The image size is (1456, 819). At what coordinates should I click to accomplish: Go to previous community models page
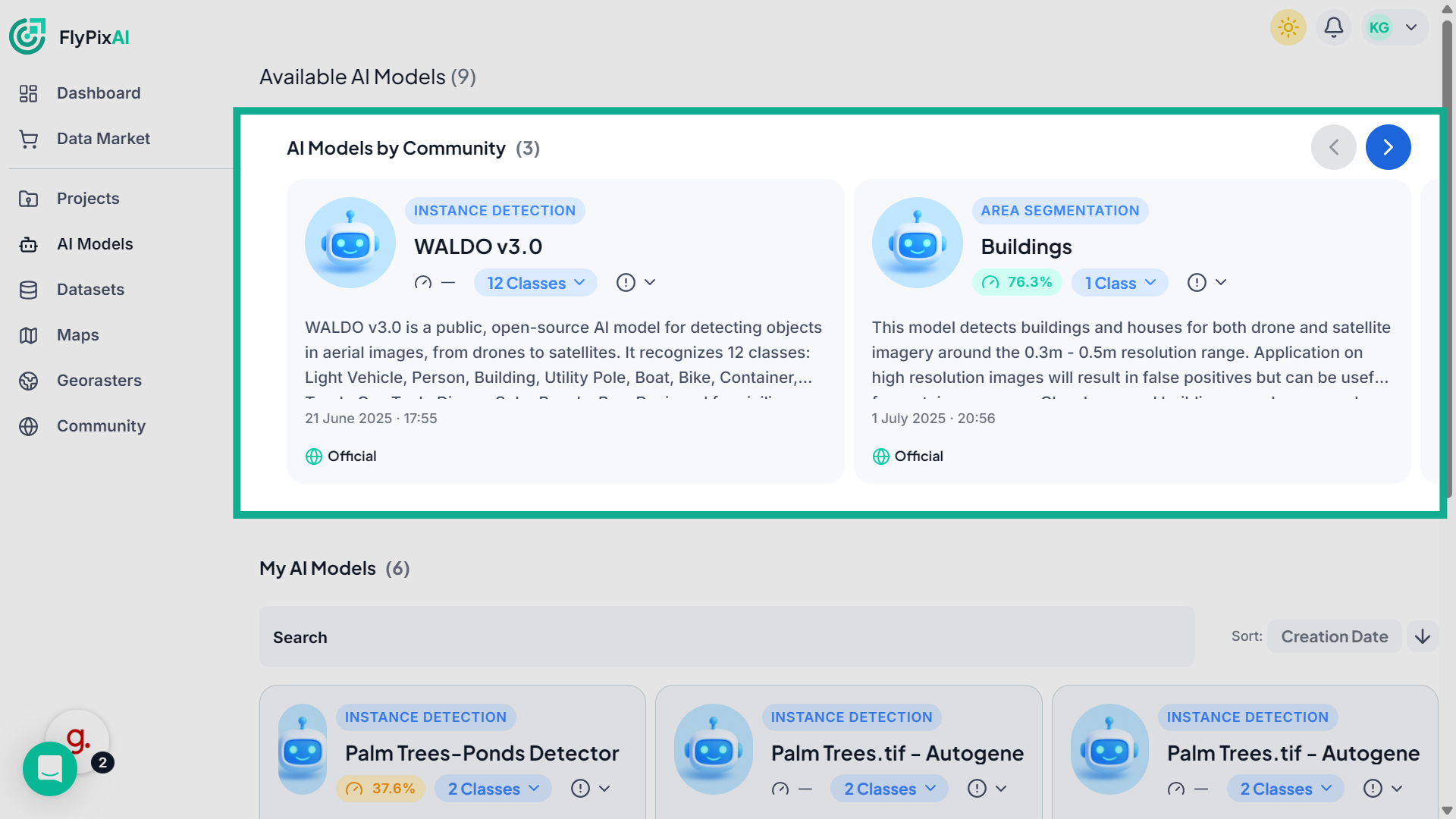(x=1334, y=147)
